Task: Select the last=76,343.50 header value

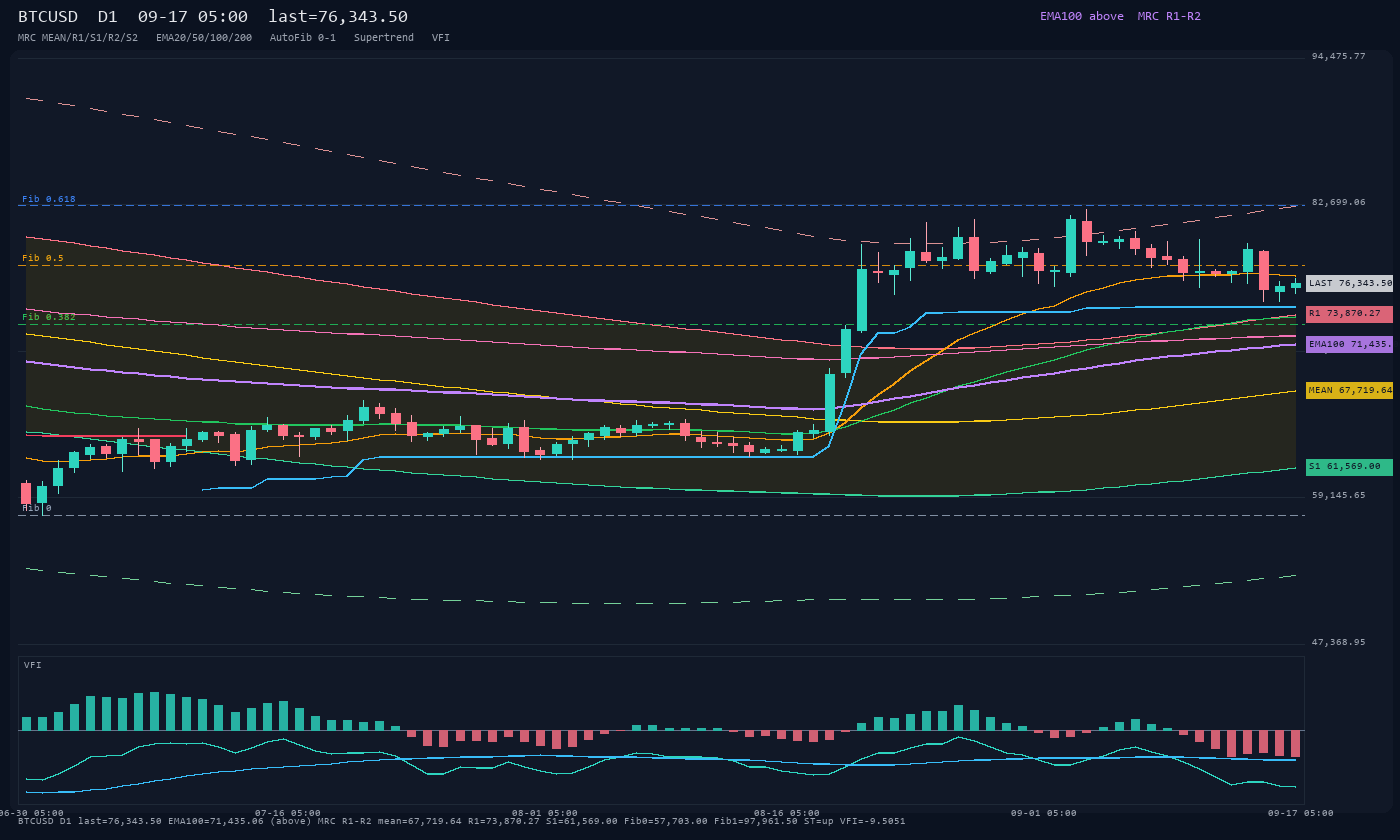Action: point(338,17)
